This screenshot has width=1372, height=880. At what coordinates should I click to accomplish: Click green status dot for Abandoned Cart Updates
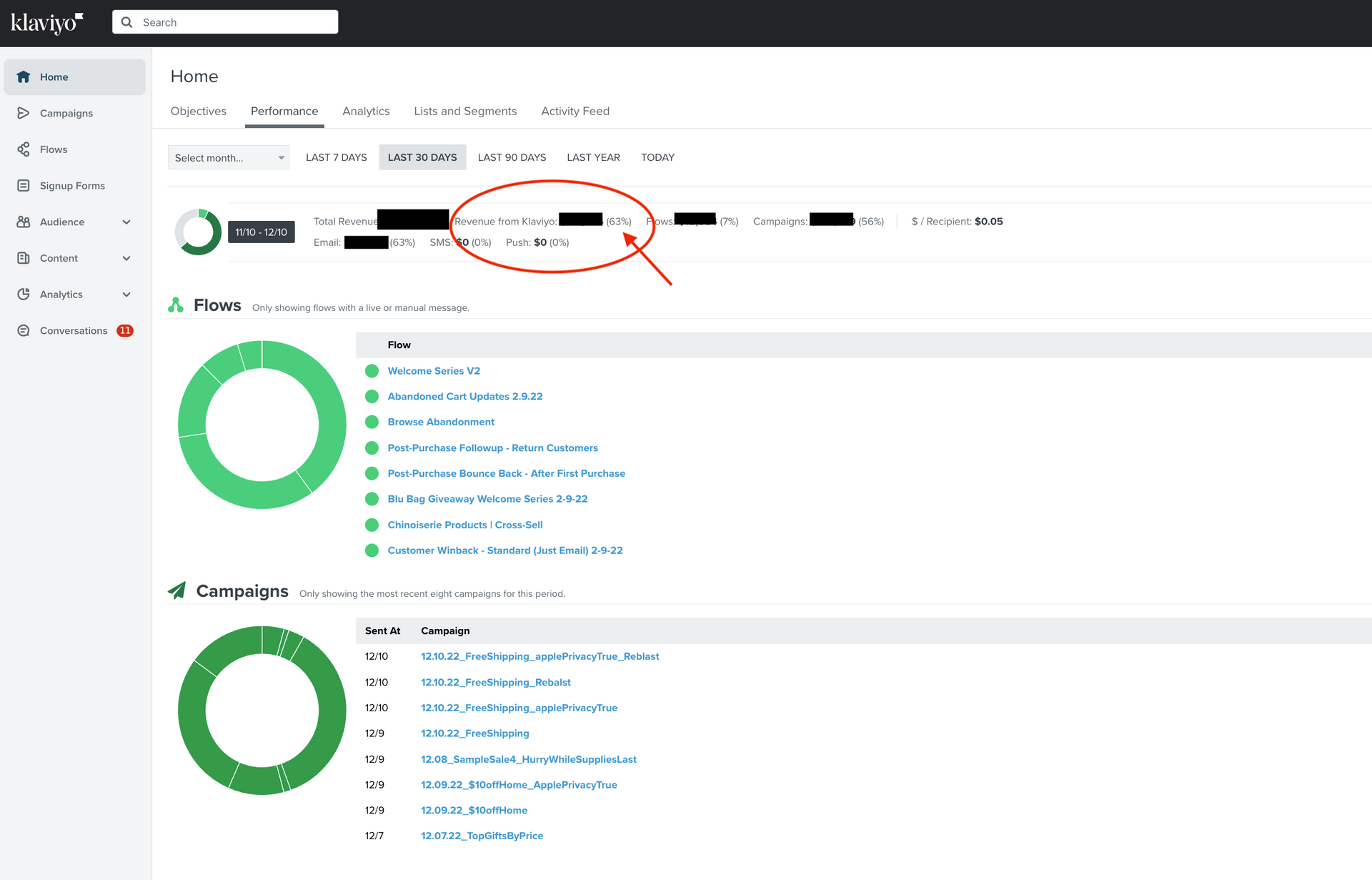pos(372,397)
